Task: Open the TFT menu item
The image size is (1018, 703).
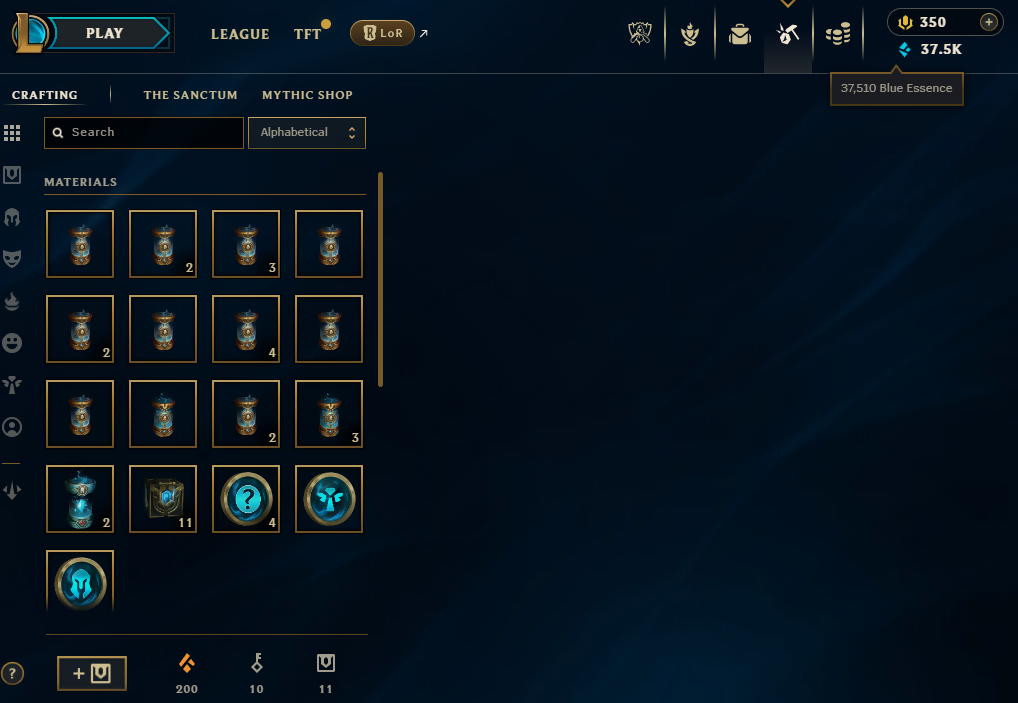Action: coord(308,34)
